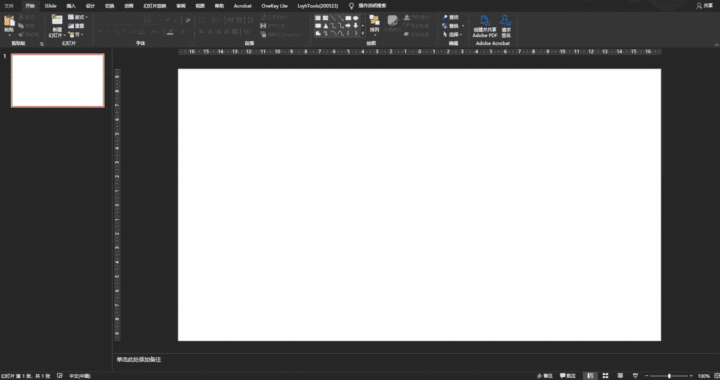
Task: Switch to the Acrobat ribbon tab
Action: pyautogui.click(x=242, y=6)
